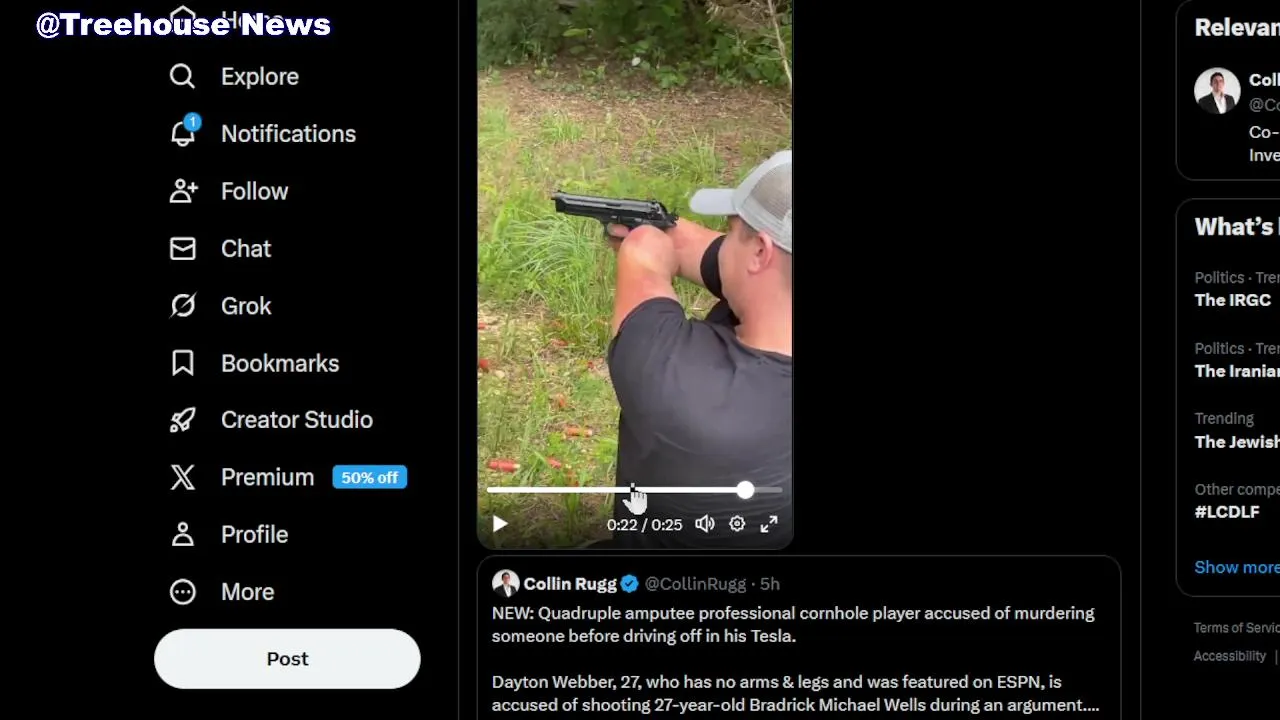Open the Bookmarks icon

182,363
